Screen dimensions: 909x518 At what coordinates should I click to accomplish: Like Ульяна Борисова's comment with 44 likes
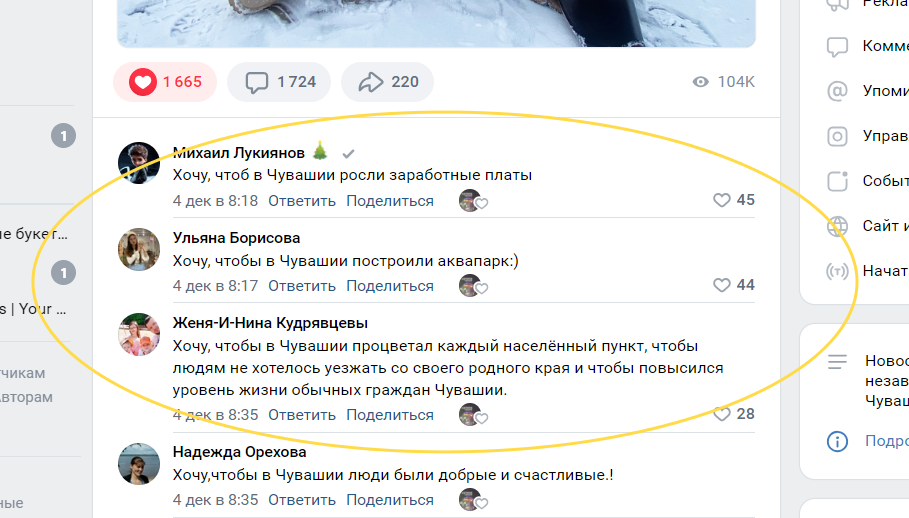click(x=722, y=285)
